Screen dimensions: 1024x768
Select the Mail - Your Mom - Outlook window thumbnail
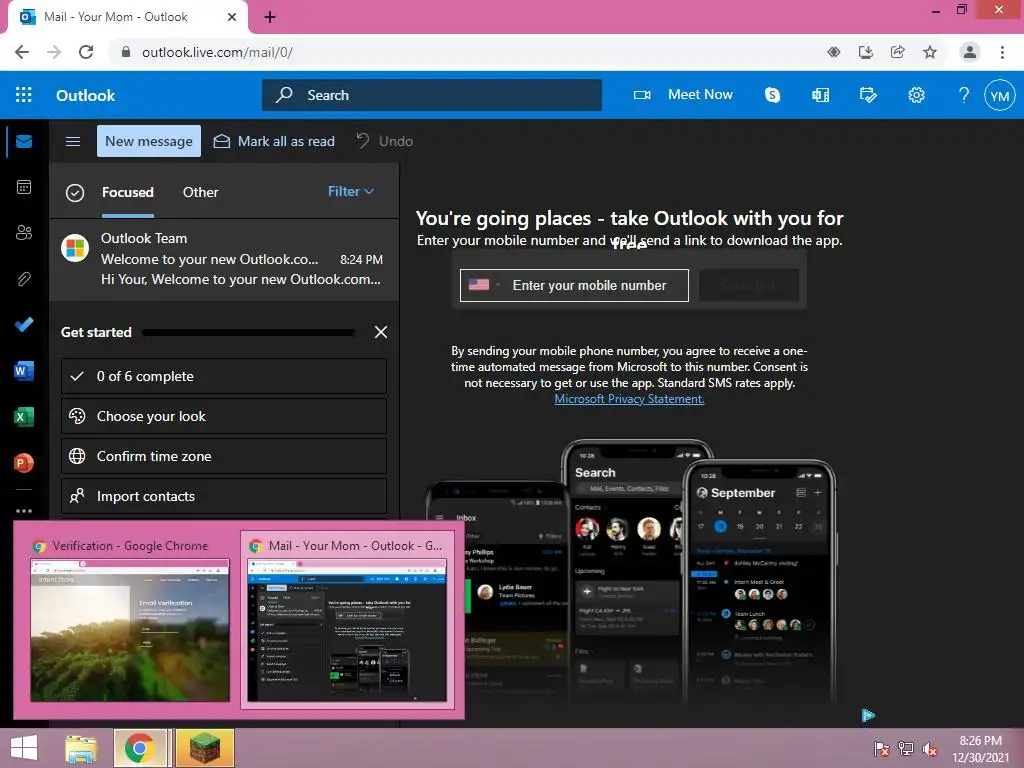tap(347, 619)
